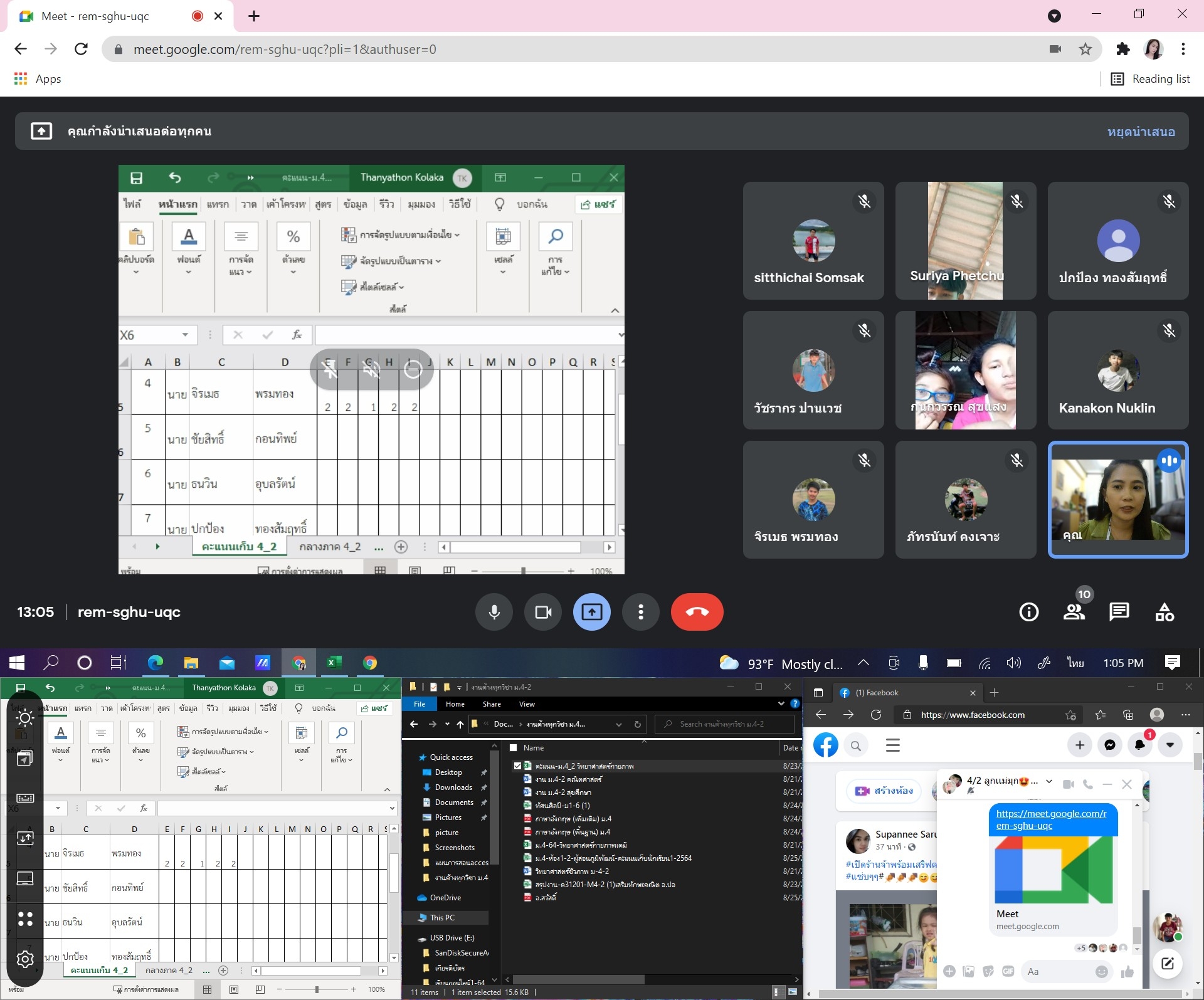
Task: Click the Meet hang up call button
Action: (x=697, y=612)
